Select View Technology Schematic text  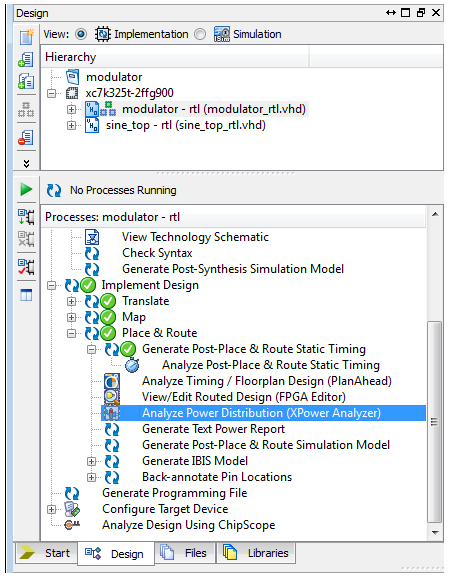[195, 237]
